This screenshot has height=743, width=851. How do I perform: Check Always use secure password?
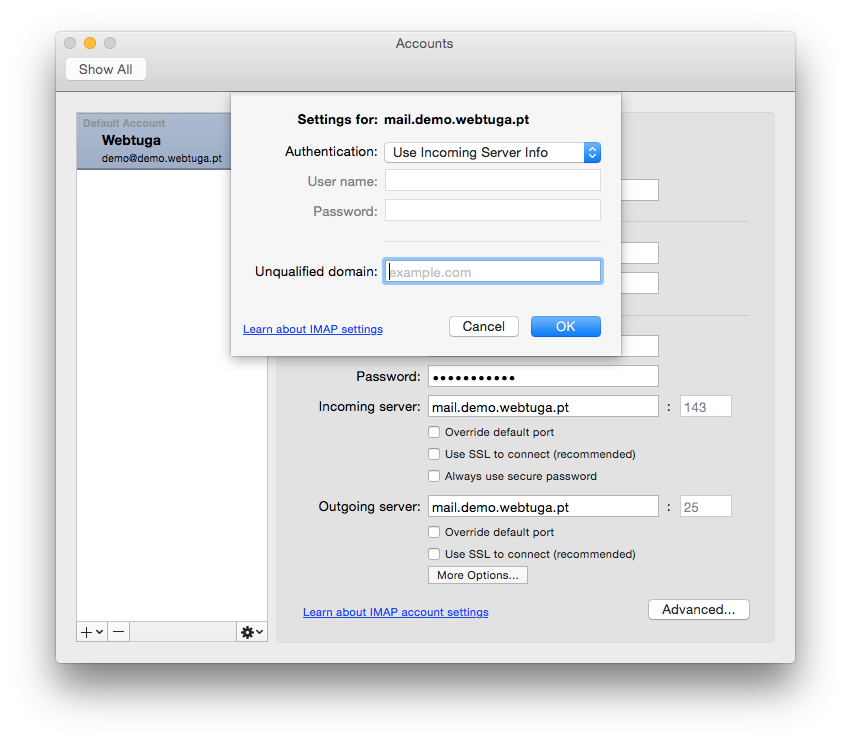pos(434,475)
